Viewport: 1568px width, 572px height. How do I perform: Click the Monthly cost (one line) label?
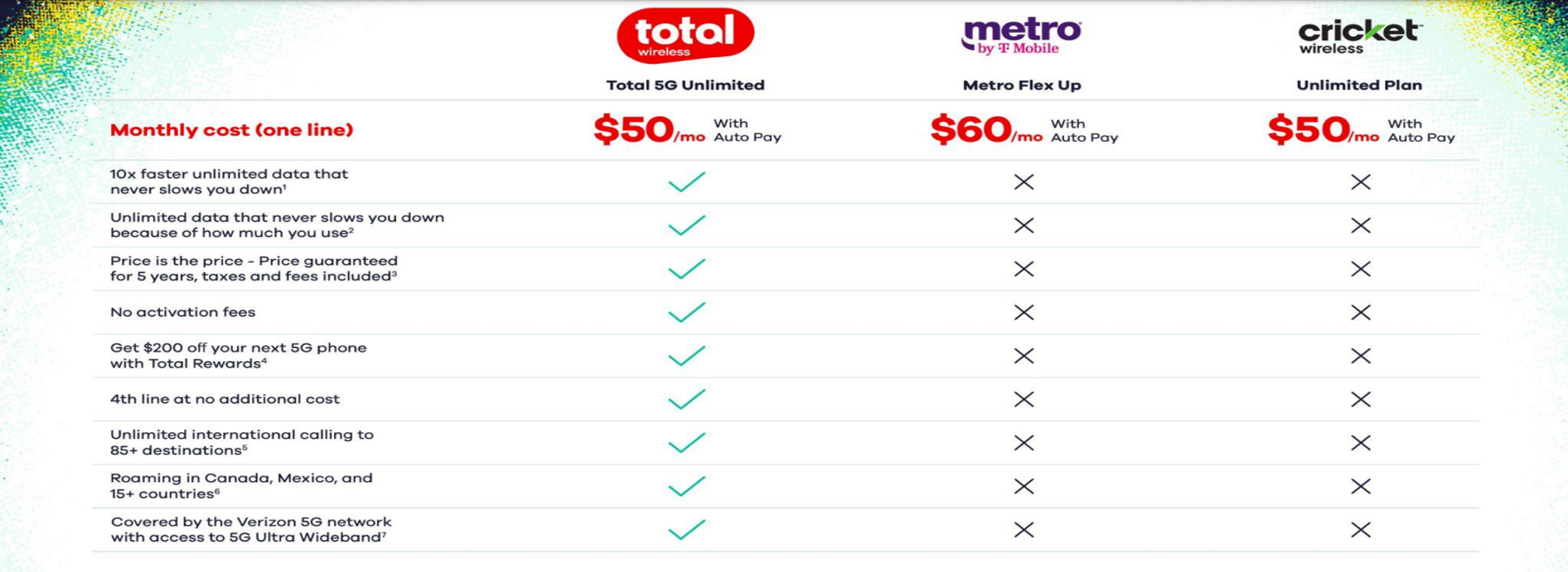(x=231, y=130)
